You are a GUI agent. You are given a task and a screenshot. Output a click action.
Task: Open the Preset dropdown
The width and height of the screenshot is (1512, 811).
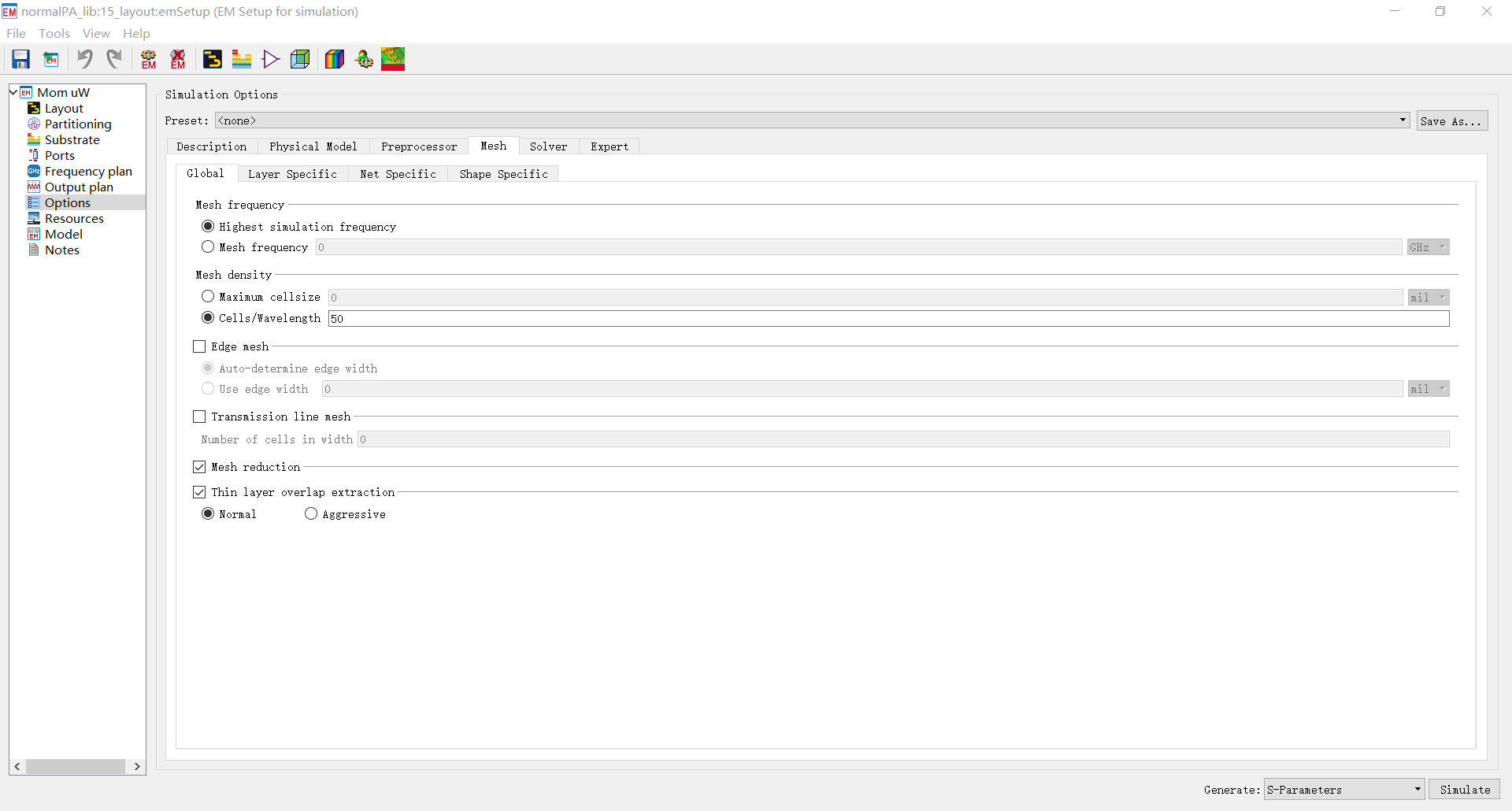click(812, 120)
